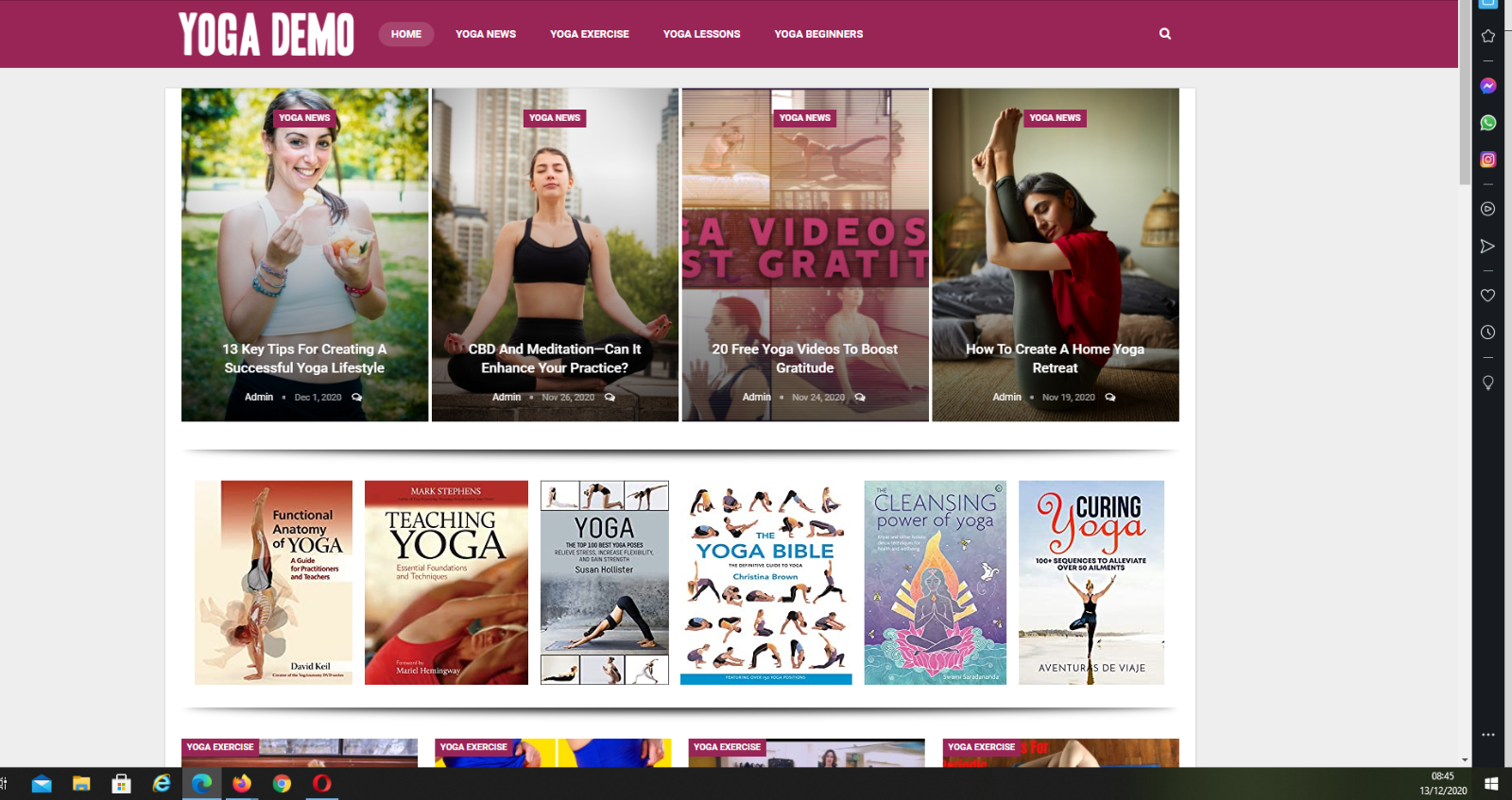The height and width of the screenshot is (800, 1512).
Task: Open the Curing Yoga book cover
Action: click(x=1091, y=583)
